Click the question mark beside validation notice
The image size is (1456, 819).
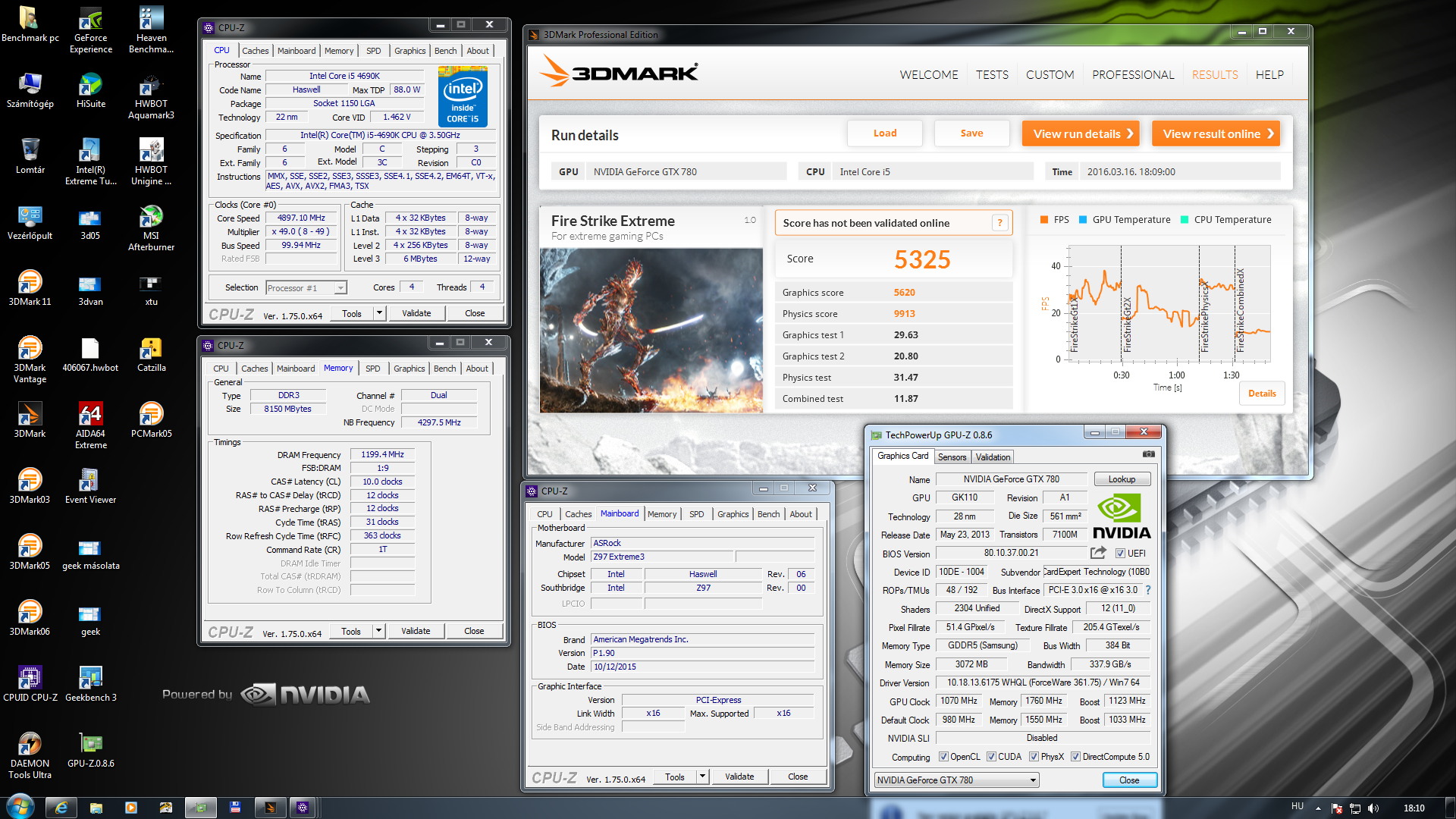pyautogui.click(x=1000, y=223)
